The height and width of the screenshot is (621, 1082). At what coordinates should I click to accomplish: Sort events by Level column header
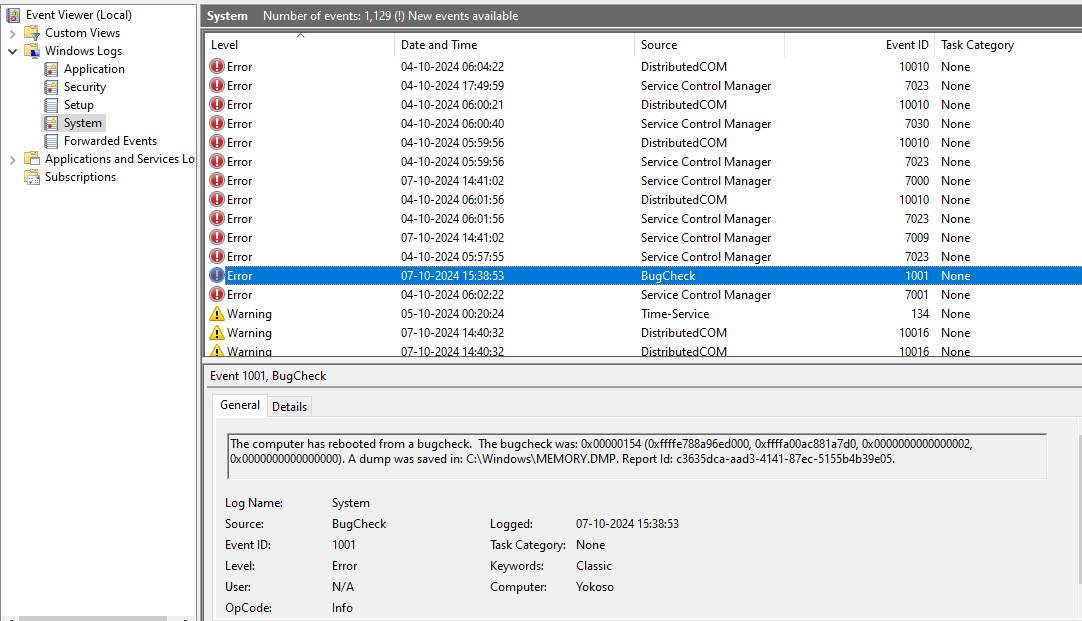coord(299,45)
